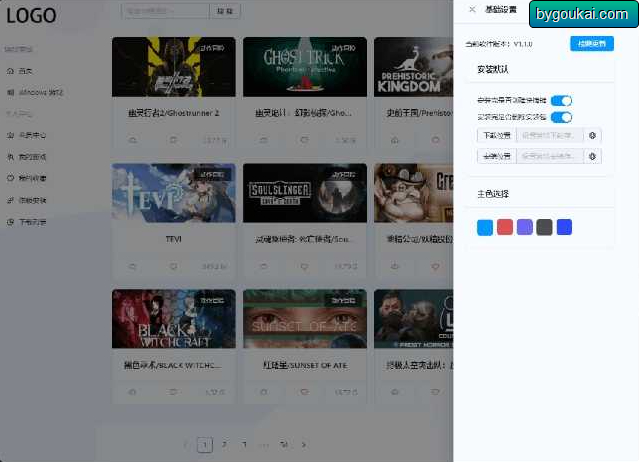This screenshot has height=462, width=639.
Task: Open the TEVI cover image
Action: click(174, 193)
